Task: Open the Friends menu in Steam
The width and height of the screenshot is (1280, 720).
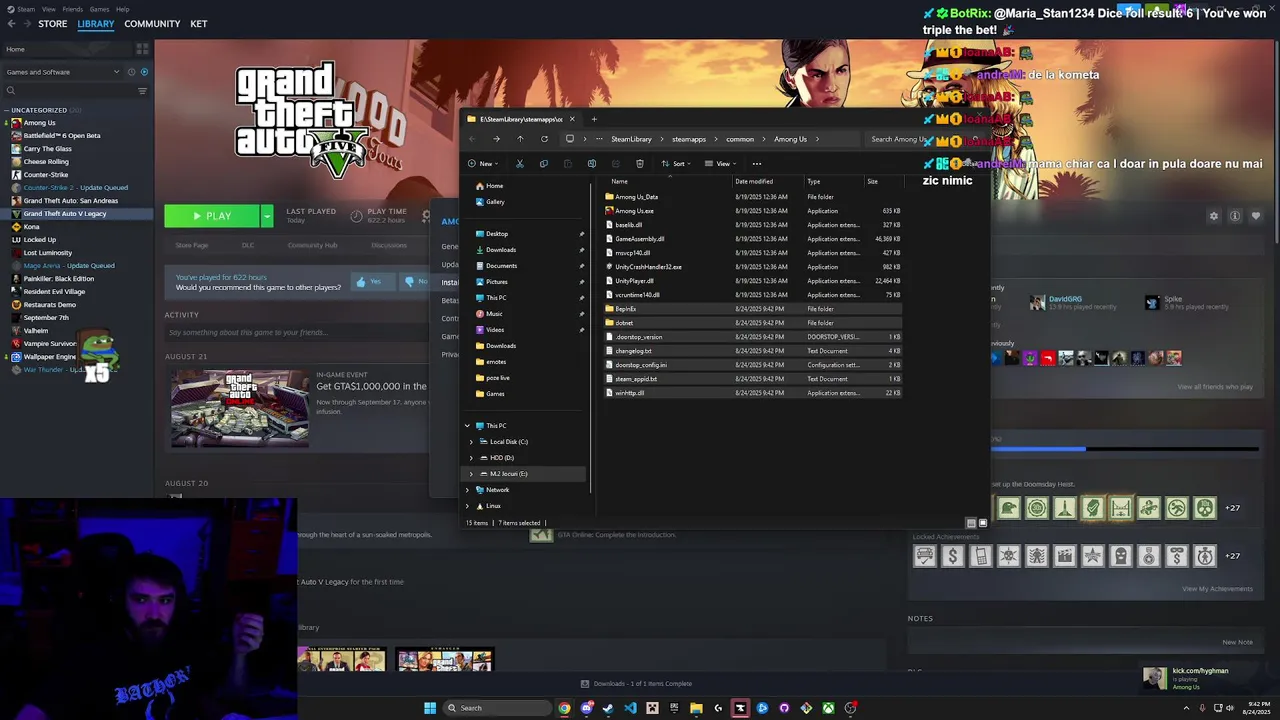Action: coord(72,9)
